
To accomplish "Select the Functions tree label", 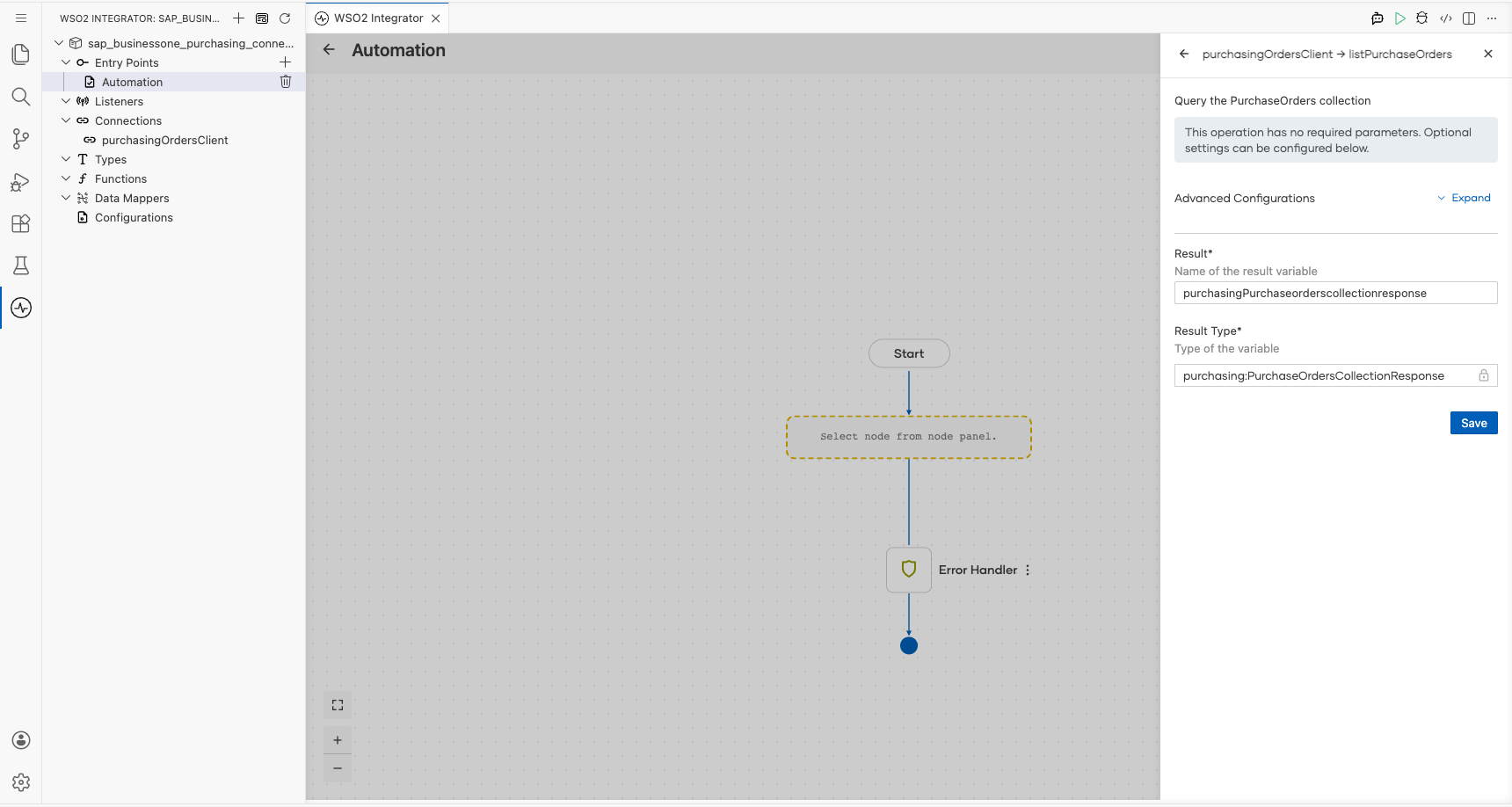I will 120,178.
